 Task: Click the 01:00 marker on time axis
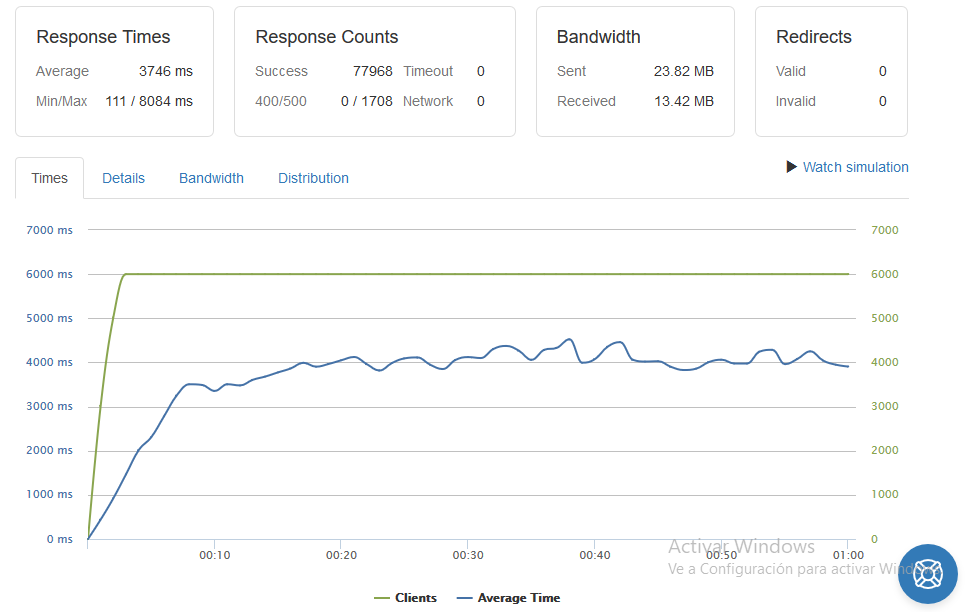[x=848, y=555]
